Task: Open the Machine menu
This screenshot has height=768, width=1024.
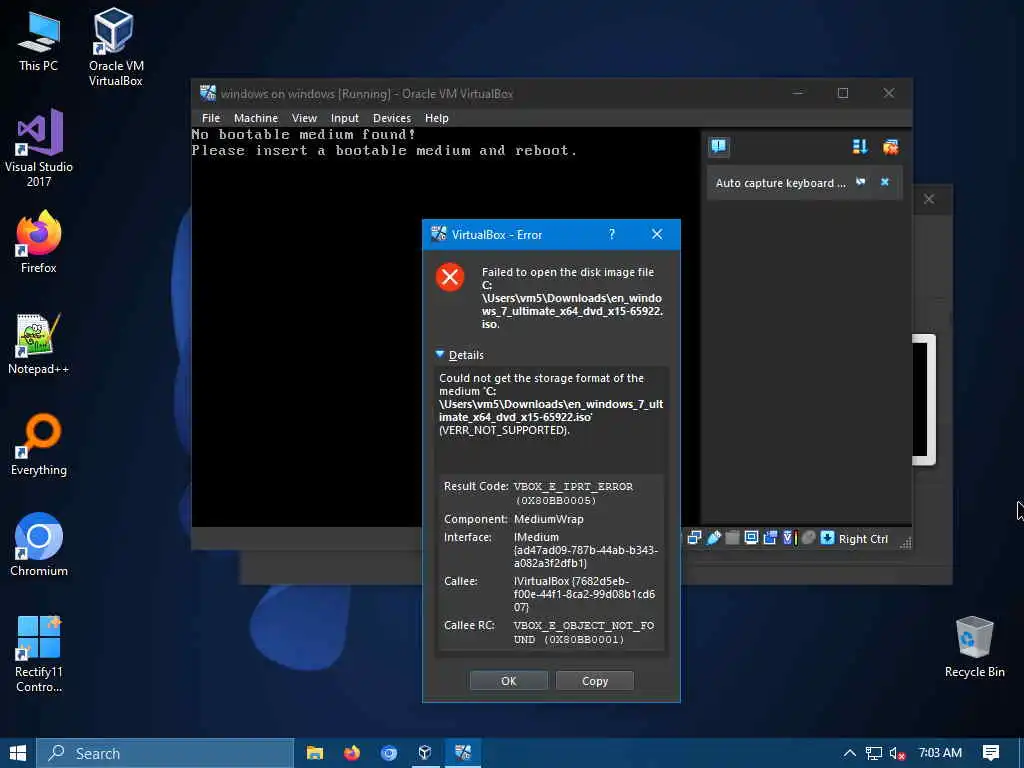Action: 256,118
